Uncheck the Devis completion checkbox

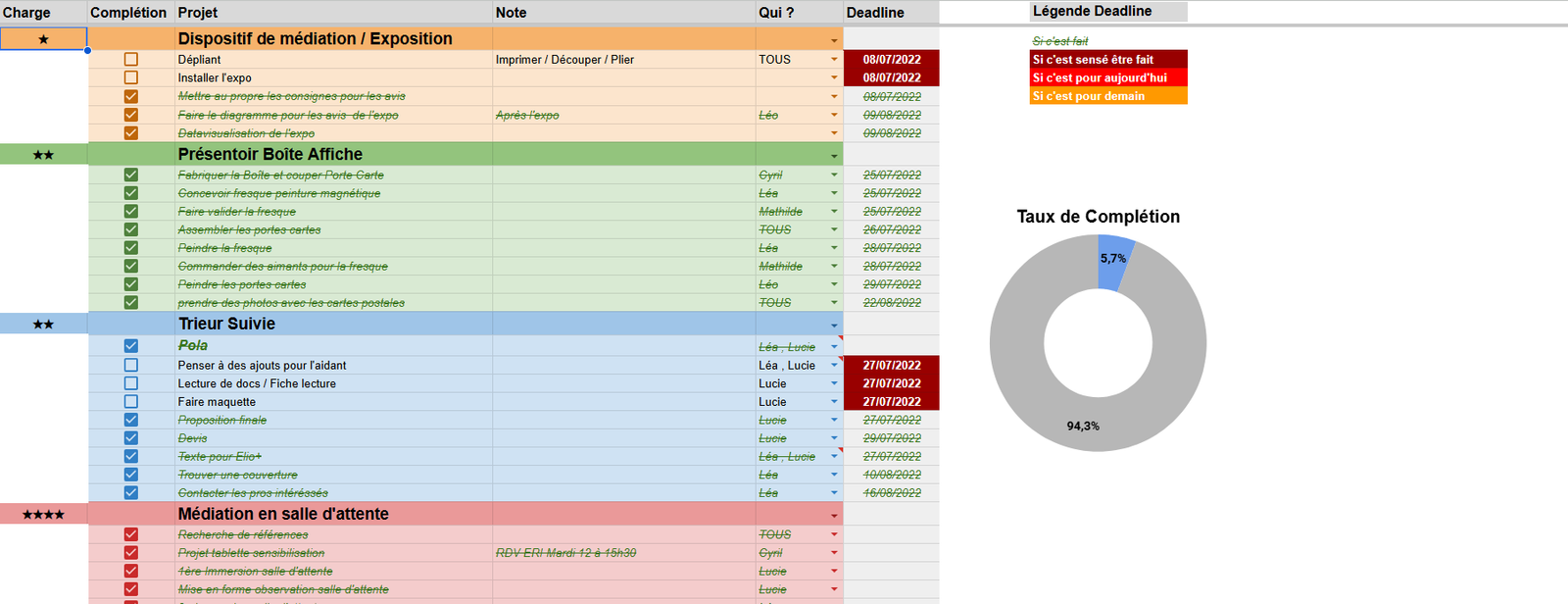(131, 438)
